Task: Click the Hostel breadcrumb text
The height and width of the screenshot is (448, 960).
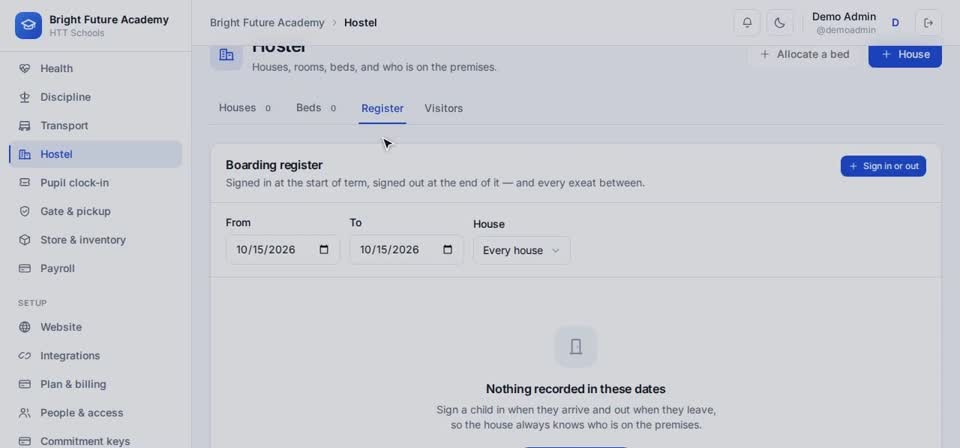Action: coord(361,23)
